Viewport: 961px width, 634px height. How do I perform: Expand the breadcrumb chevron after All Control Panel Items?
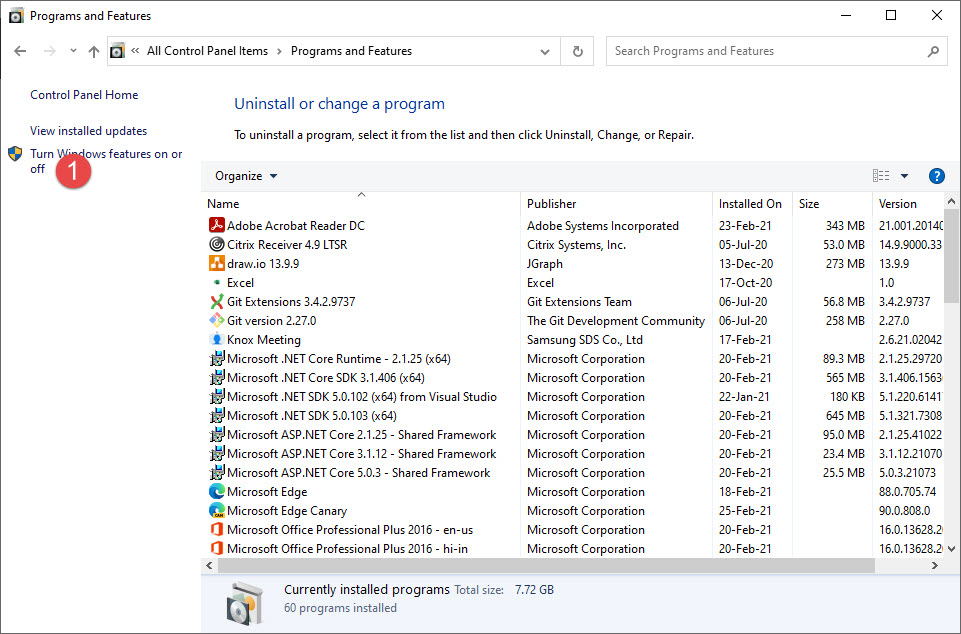pyautogui.click(x=279, y=51)
